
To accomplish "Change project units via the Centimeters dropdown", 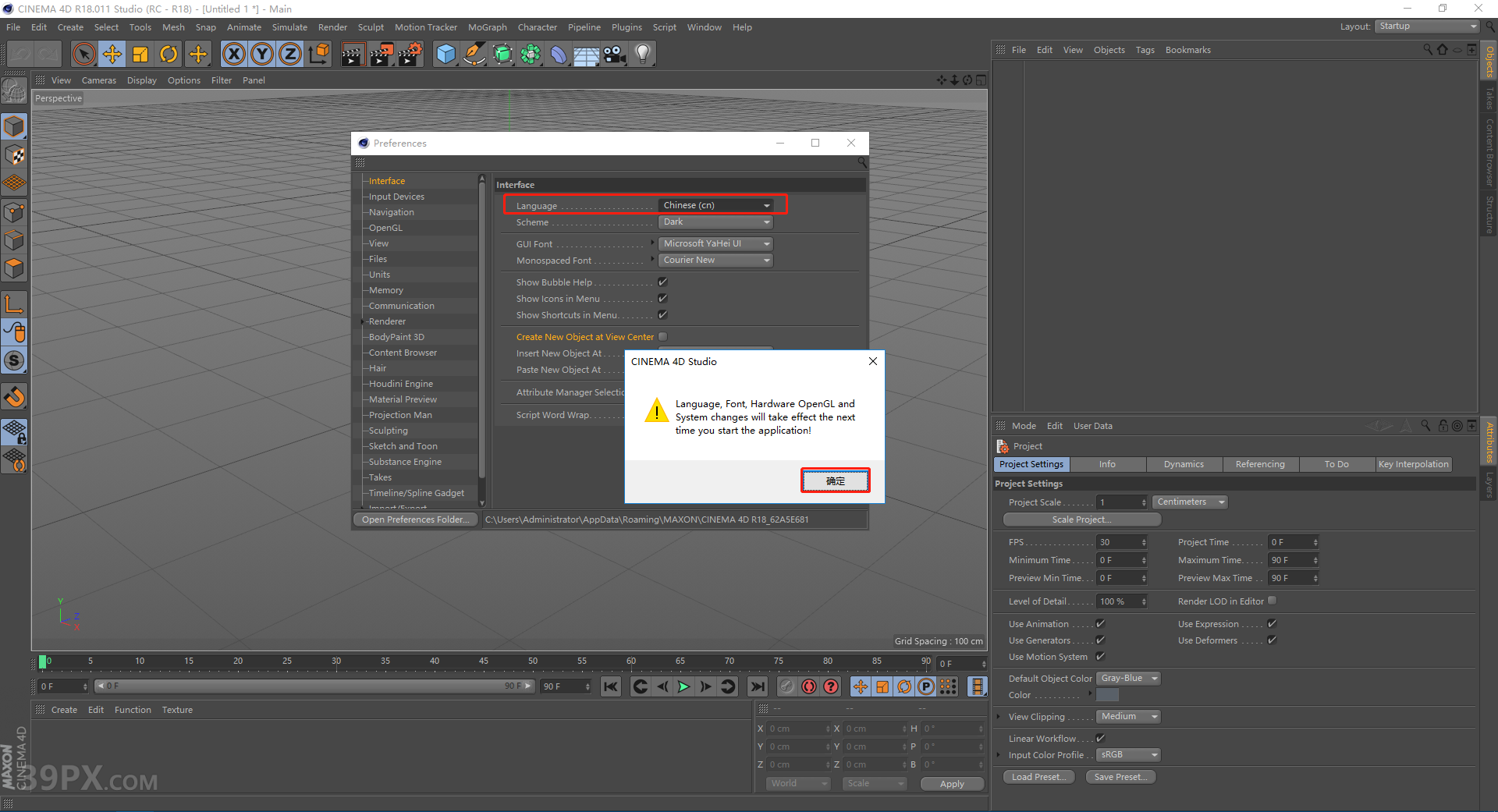I will (1189, 502).
